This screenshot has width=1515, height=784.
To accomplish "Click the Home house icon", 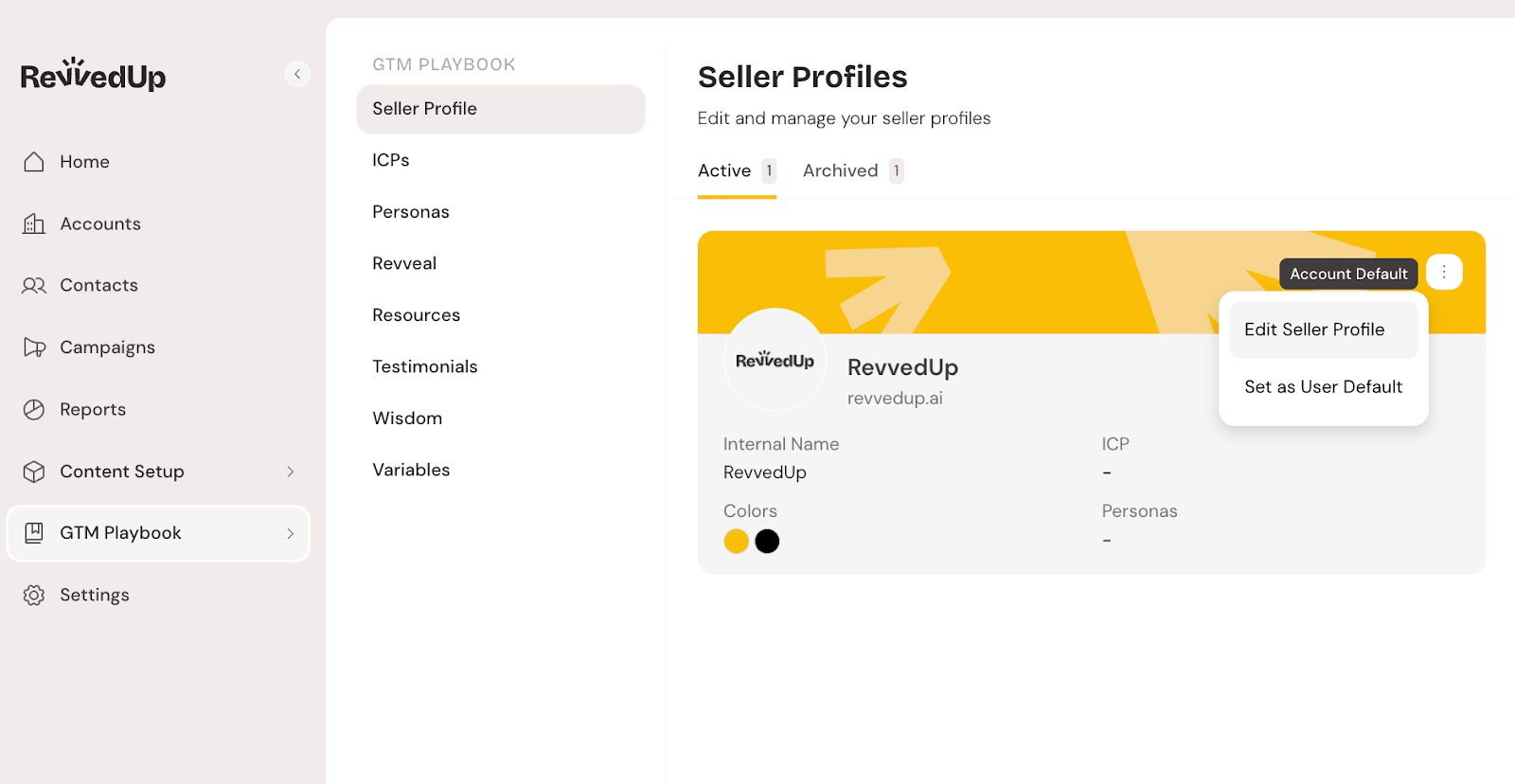I will 34,162.
